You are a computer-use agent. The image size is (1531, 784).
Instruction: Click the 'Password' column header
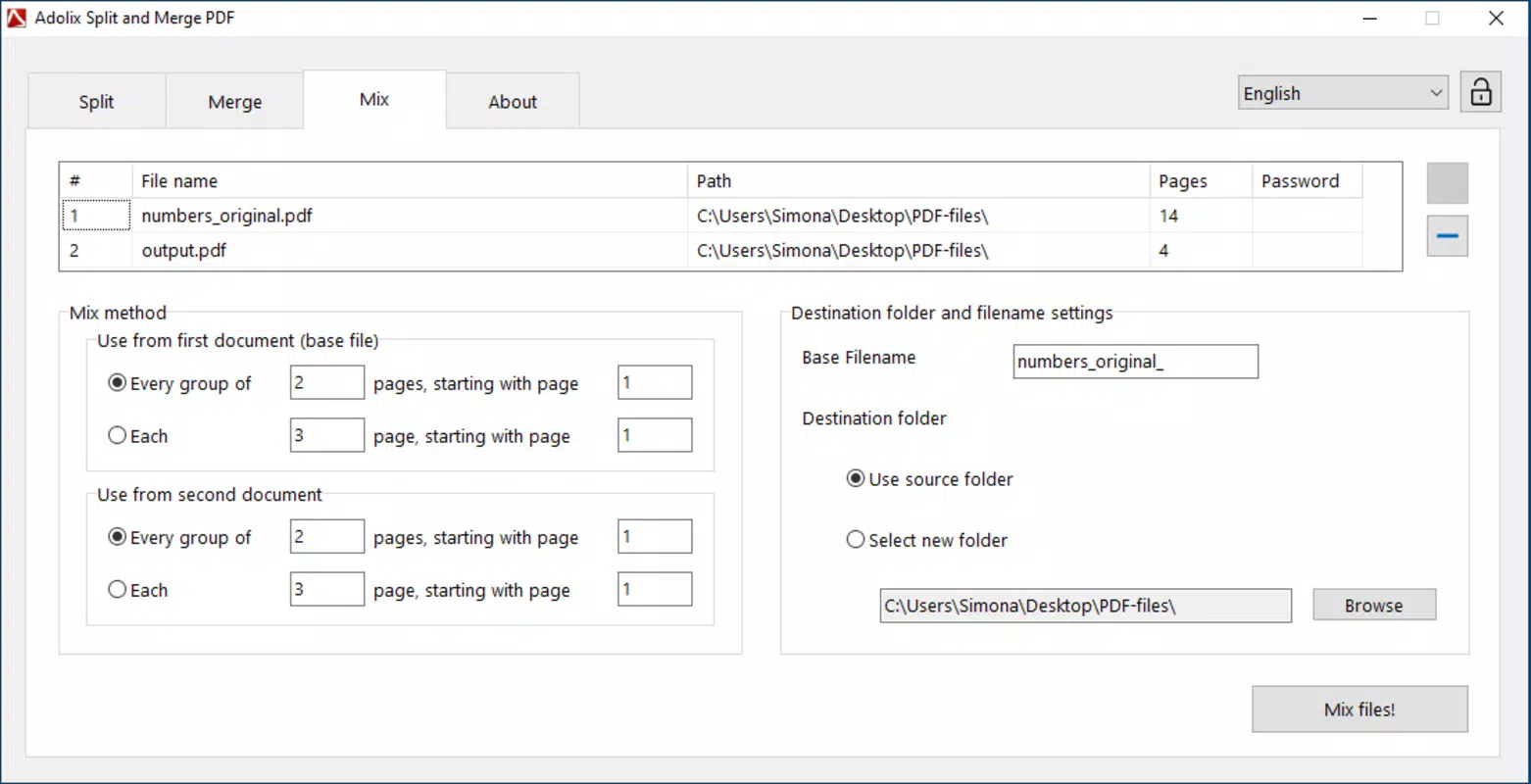[1308, 180]
